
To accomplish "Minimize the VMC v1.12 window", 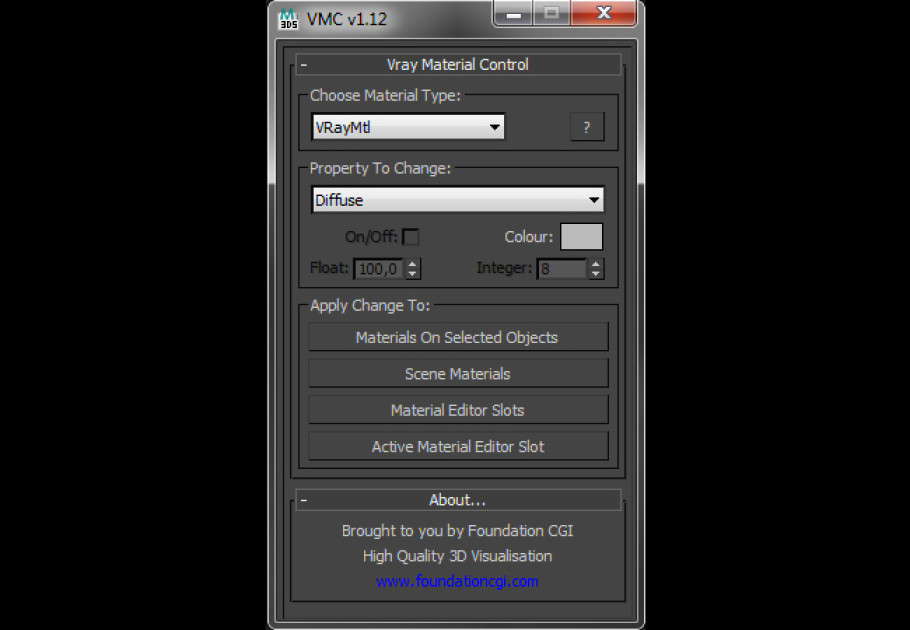I will 513,14.
